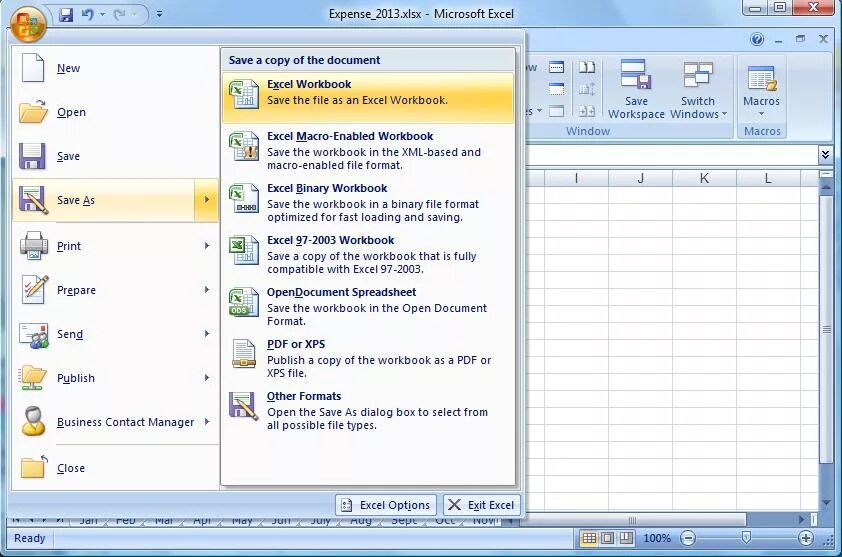
Task: Open the Undo history dropdown arrow
Action: pyautogui.click(x=102, y=15)
